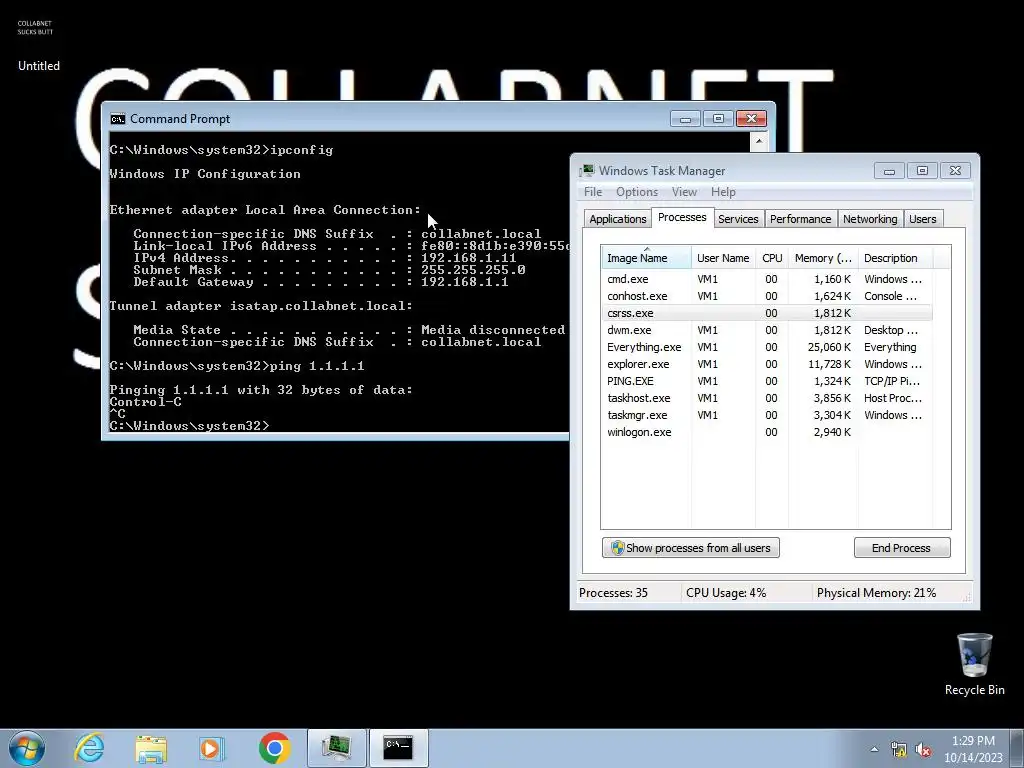The image size is (1024, 768).
Task: Open the Windows Start menu orb
Action: coord(27,748)
